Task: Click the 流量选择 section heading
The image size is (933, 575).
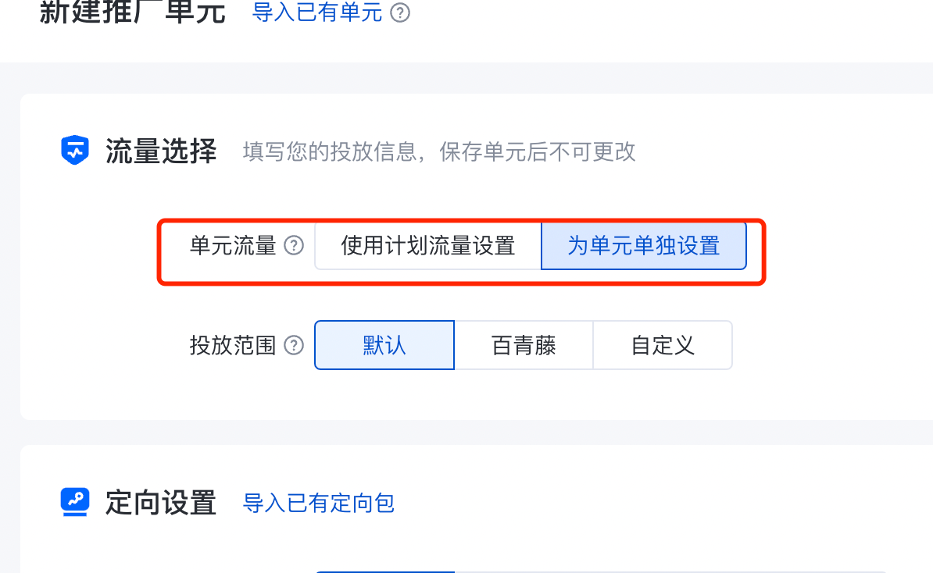Action: click(161, 151)
